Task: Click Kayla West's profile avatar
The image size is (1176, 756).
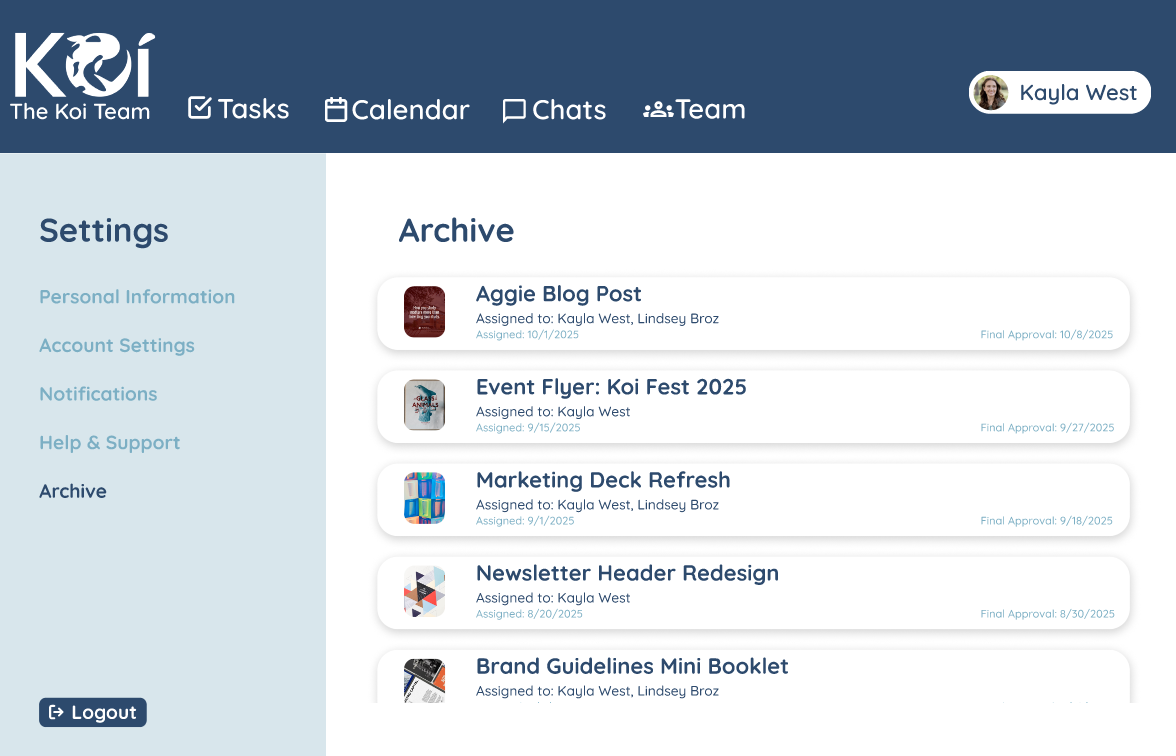Action: point(991,93)
